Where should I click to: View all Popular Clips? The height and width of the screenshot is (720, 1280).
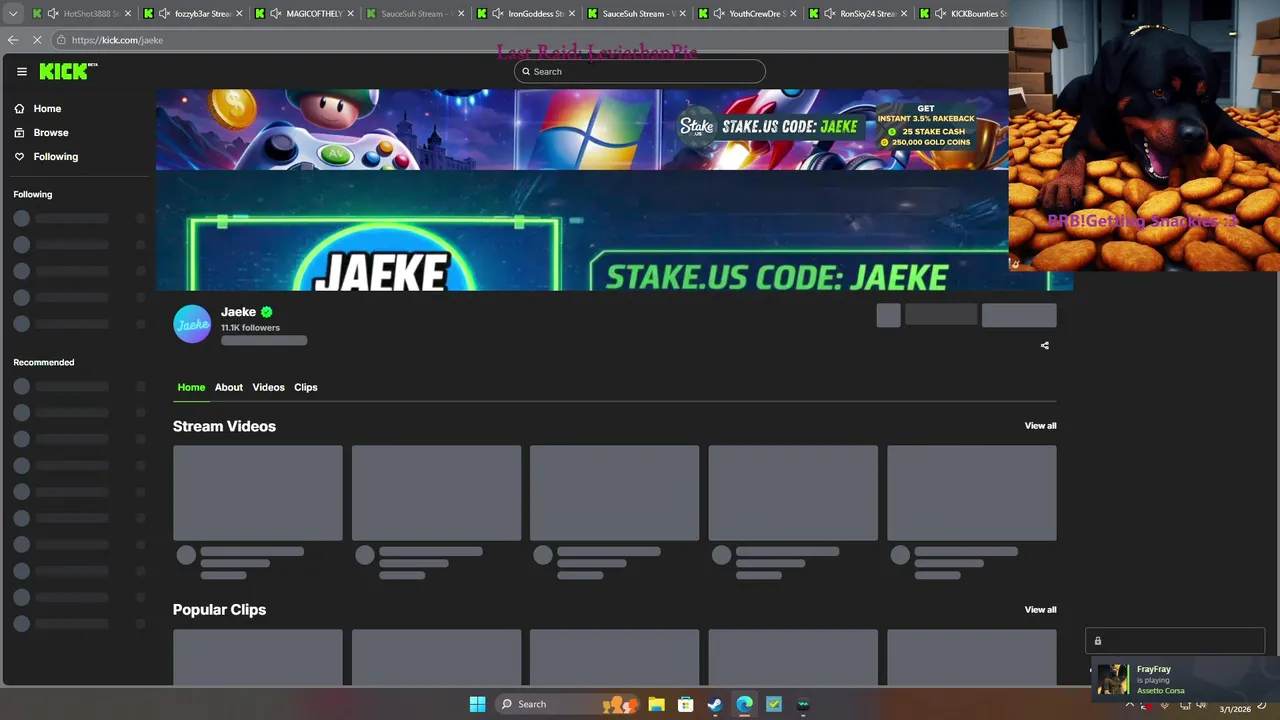[1040, 610]
